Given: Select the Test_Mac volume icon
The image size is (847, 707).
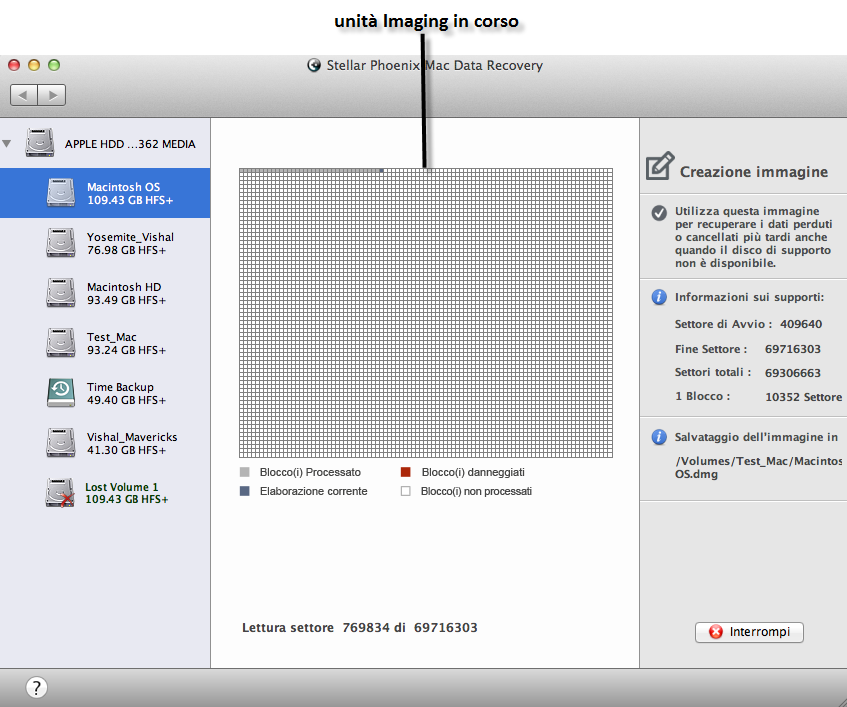Looking at the screenshot, I should click(60, 342).
